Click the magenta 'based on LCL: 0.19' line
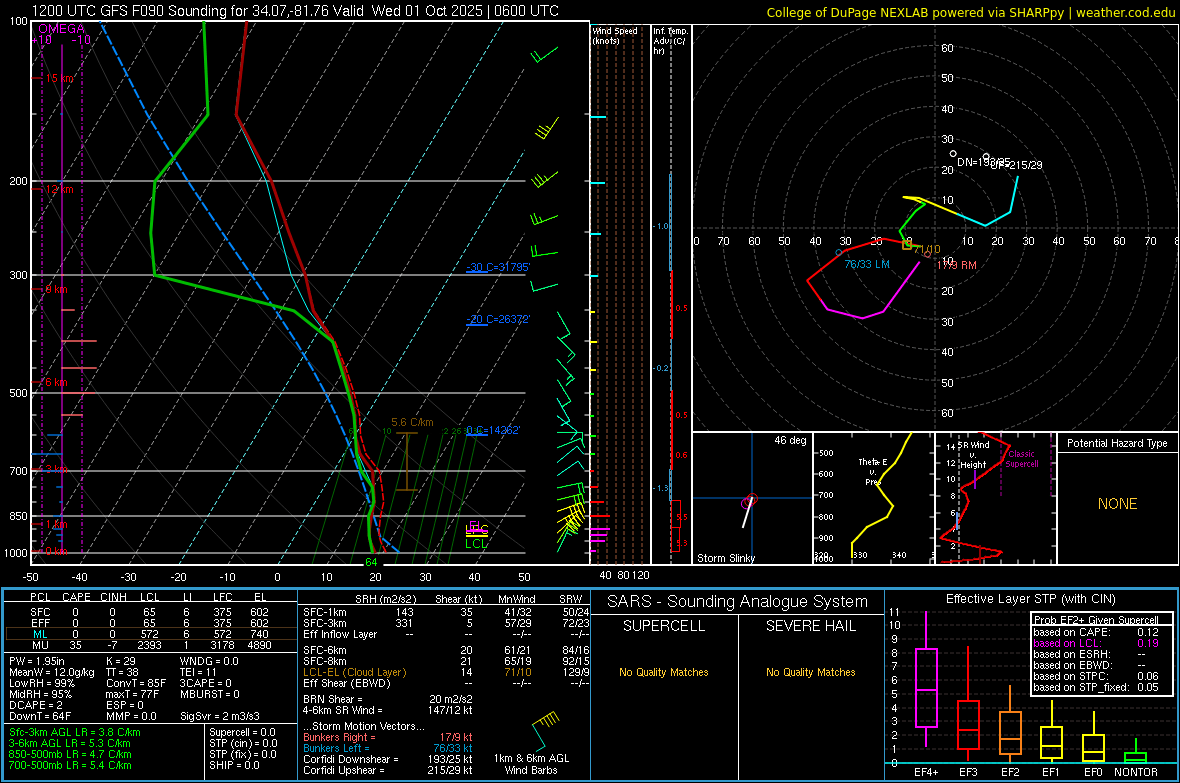Screen dimensions: 1180x783 [1096, 643]
